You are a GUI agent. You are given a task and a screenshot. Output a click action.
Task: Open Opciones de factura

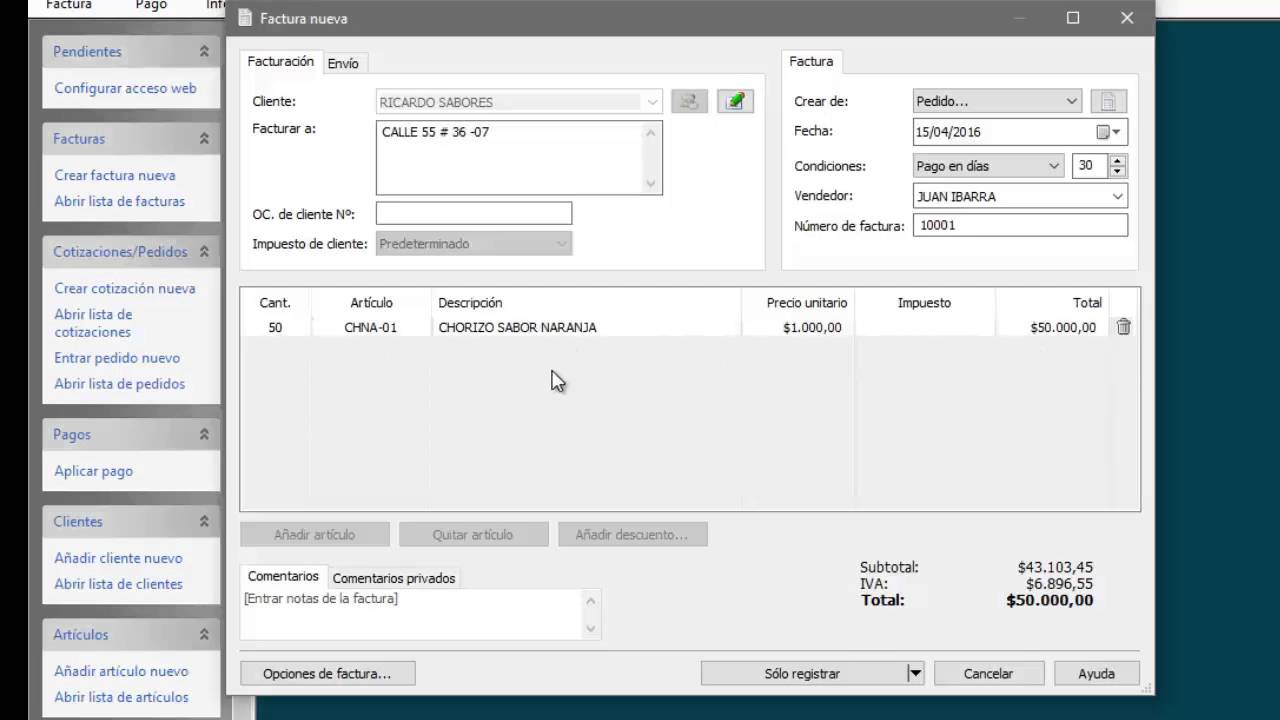pos(327,674)
